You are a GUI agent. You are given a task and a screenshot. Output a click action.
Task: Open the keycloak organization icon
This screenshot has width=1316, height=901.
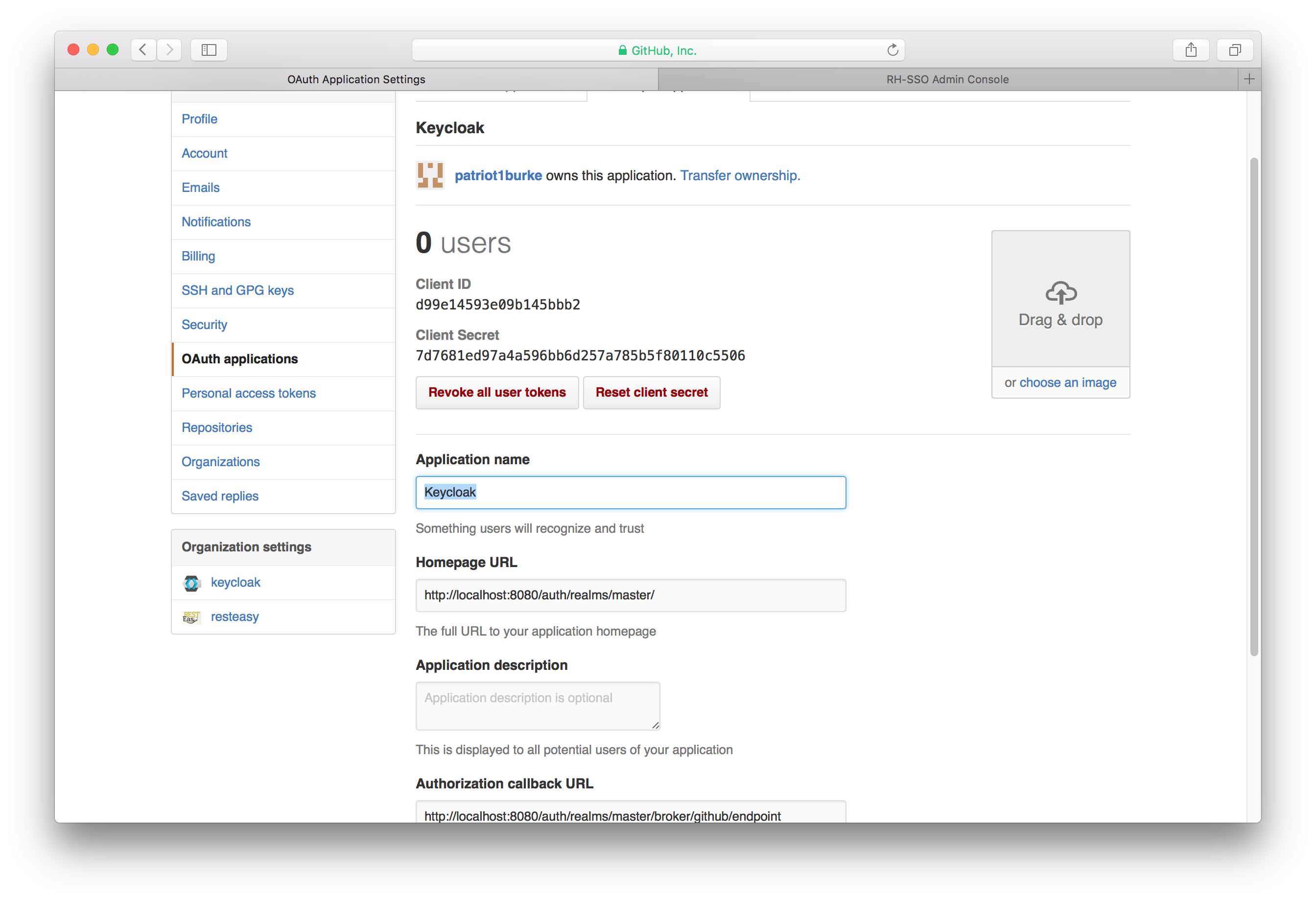coord(191,583)
